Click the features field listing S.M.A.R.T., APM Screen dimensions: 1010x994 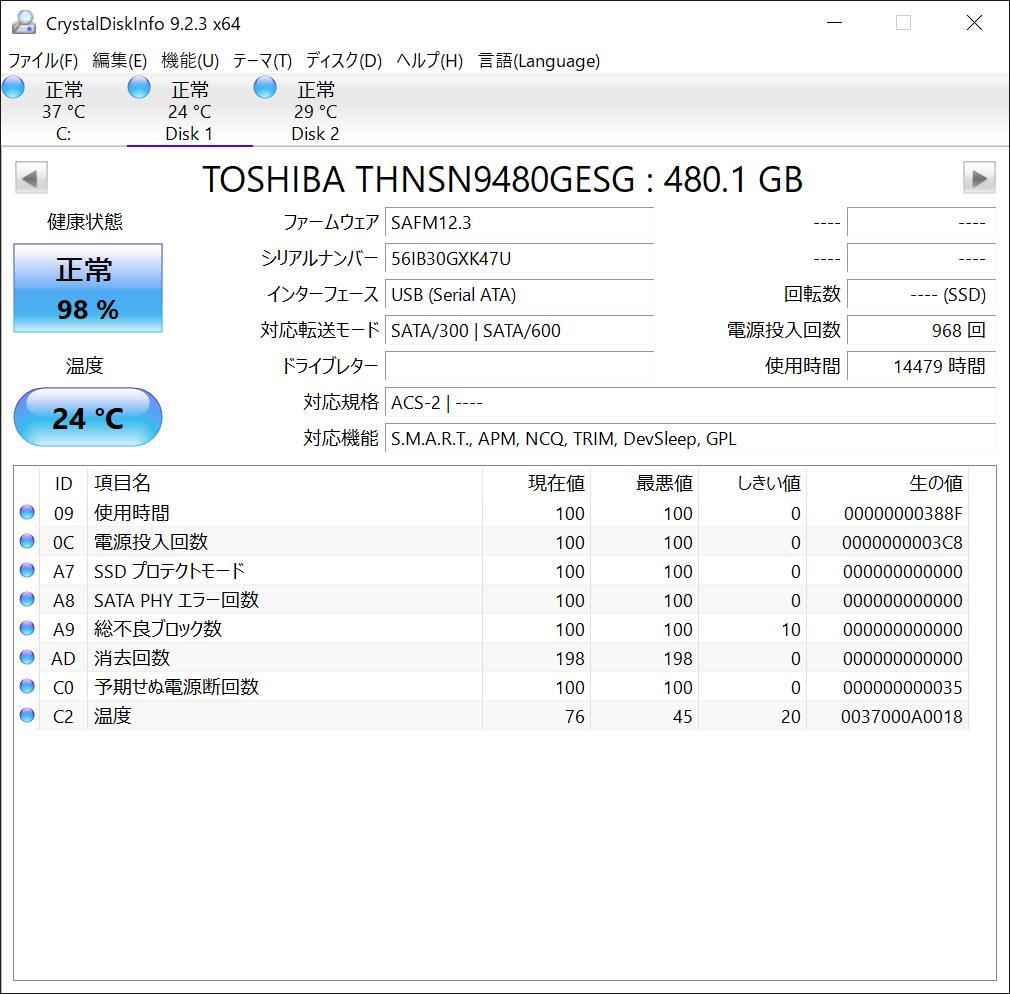[691, 439]
